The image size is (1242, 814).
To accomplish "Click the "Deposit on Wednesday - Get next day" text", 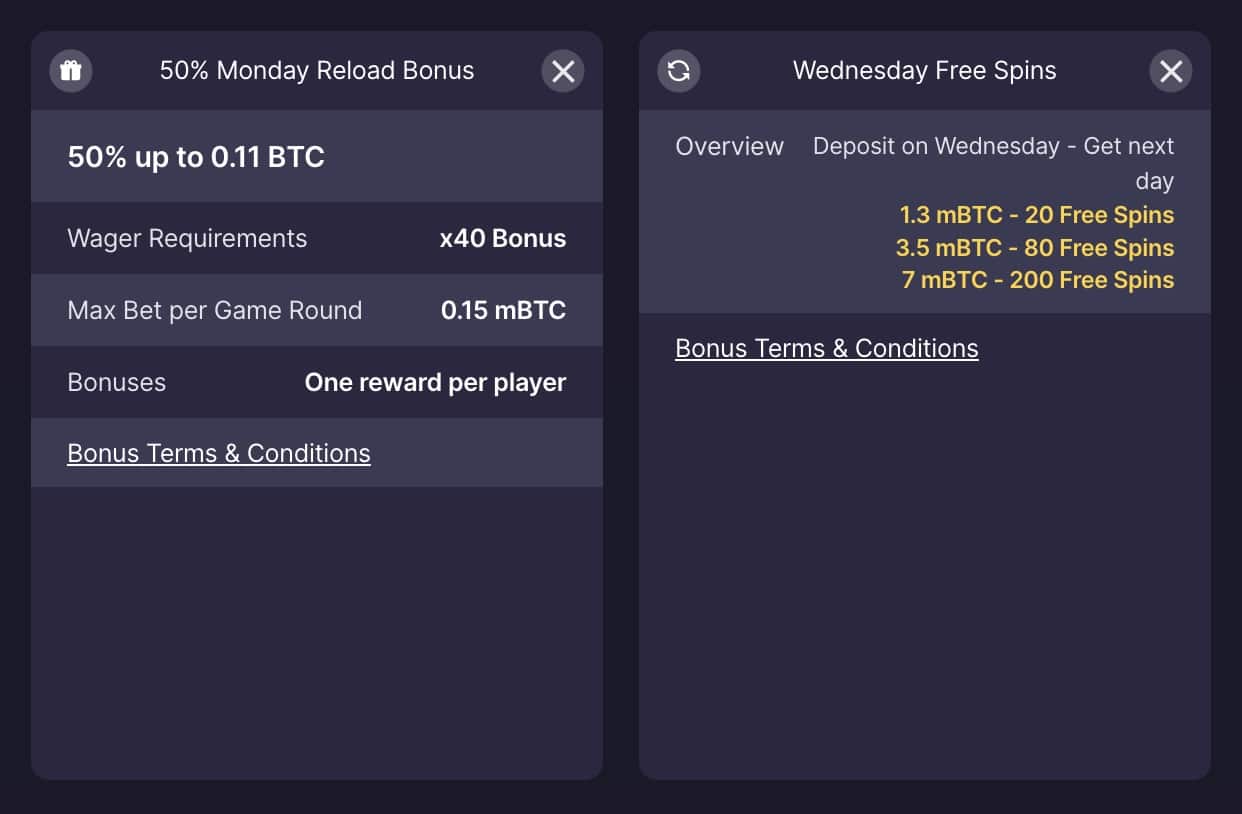I will (993, 147).
